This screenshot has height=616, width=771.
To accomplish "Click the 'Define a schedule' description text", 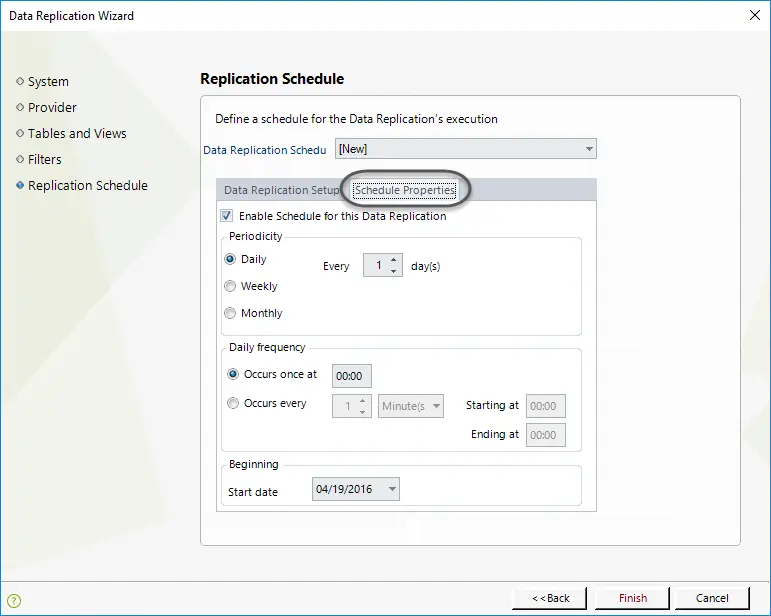I will tap(356, 119).
